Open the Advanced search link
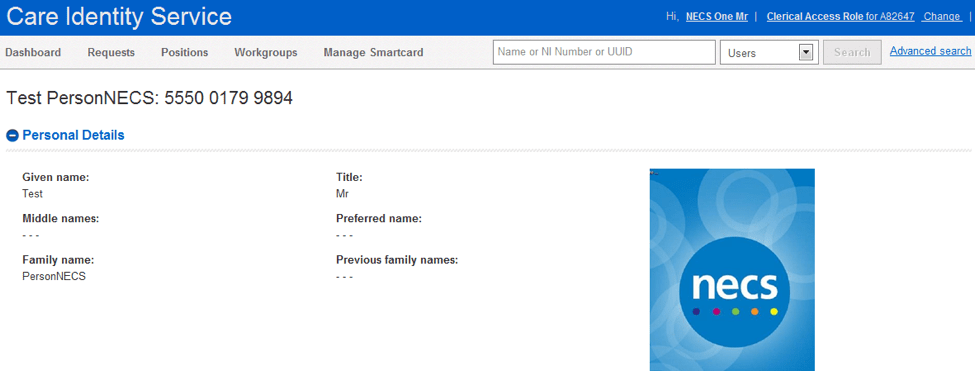 pyautogui.click(x=930, y=51)
